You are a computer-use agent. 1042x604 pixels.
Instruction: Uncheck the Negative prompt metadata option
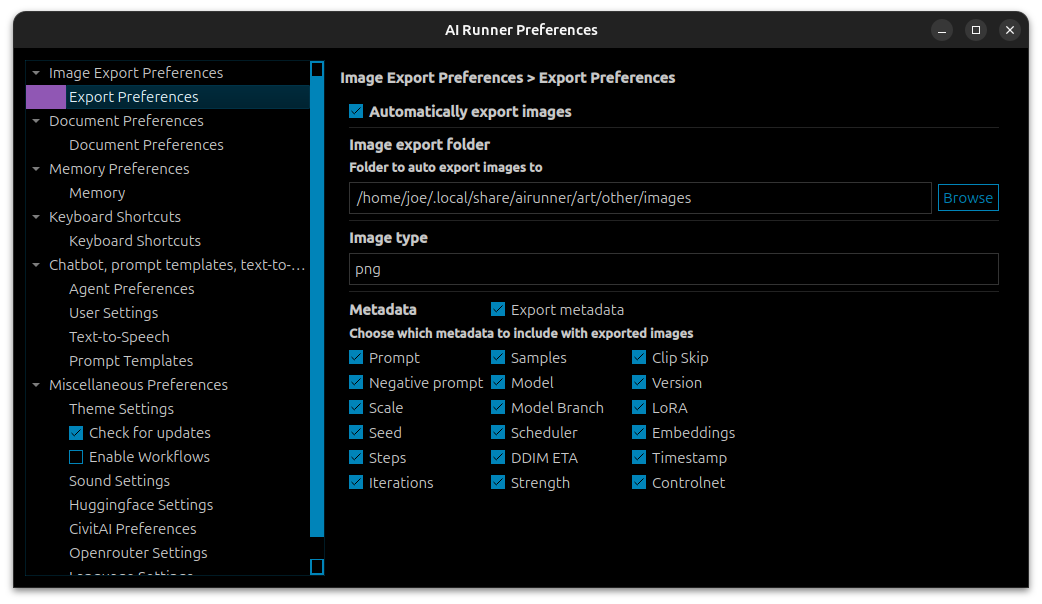click(x=356, y=383)
